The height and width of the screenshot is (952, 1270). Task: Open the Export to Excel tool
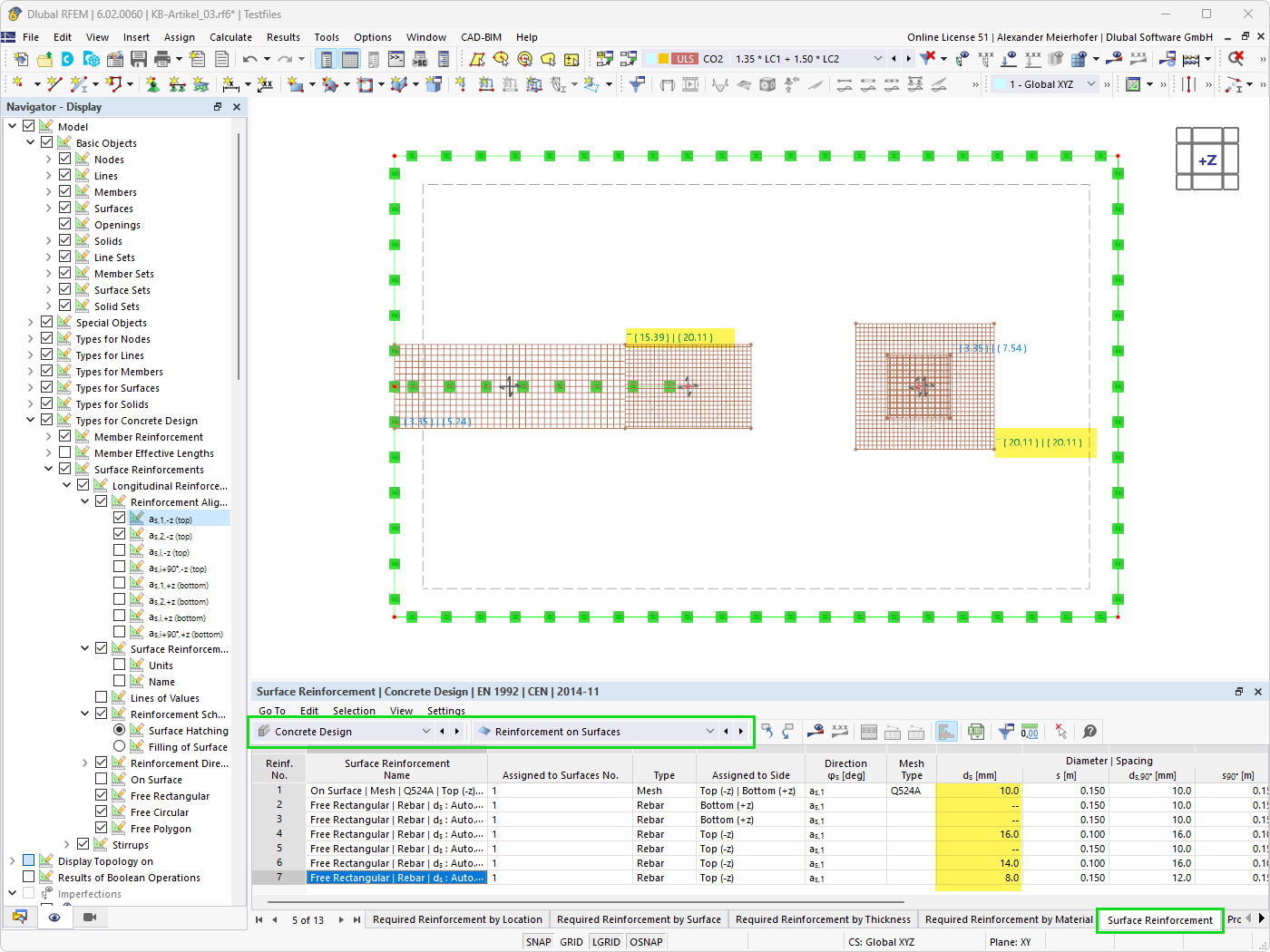[x=976, y=732]
